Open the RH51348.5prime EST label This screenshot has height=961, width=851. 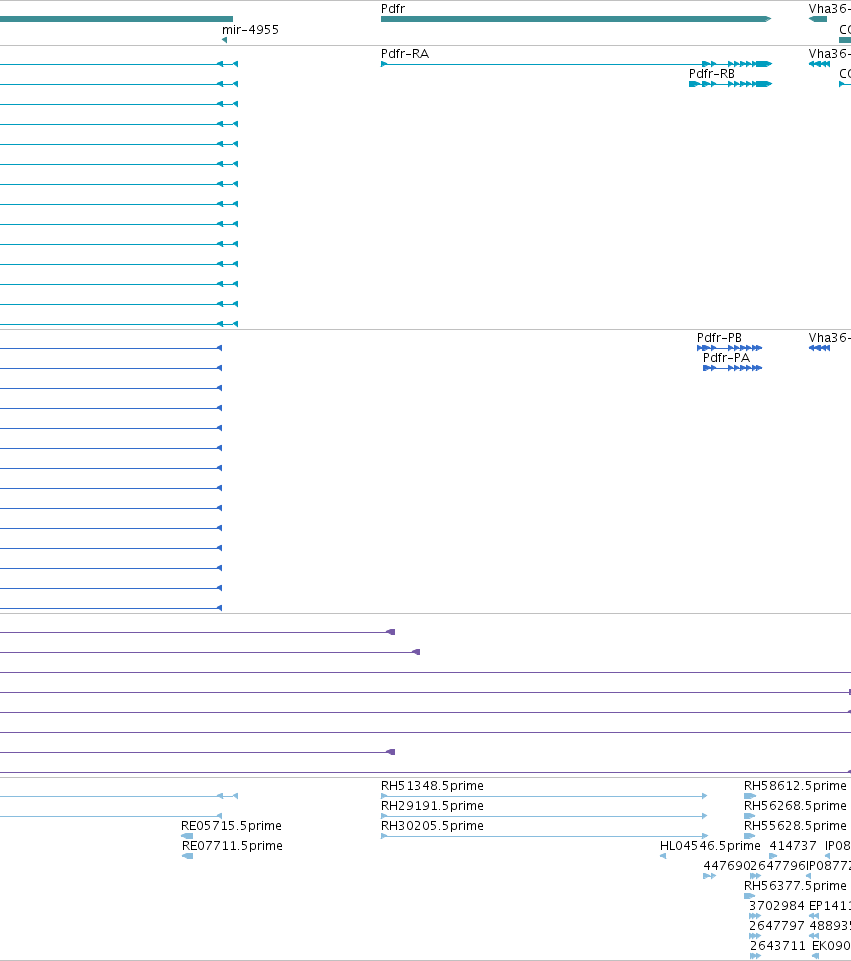point(432,786)
